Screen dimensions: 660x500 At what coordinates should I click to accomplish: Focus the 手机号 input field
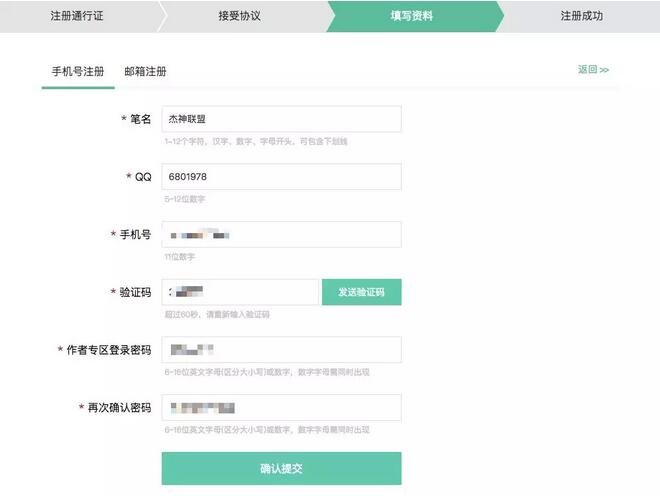coord(281,234)
